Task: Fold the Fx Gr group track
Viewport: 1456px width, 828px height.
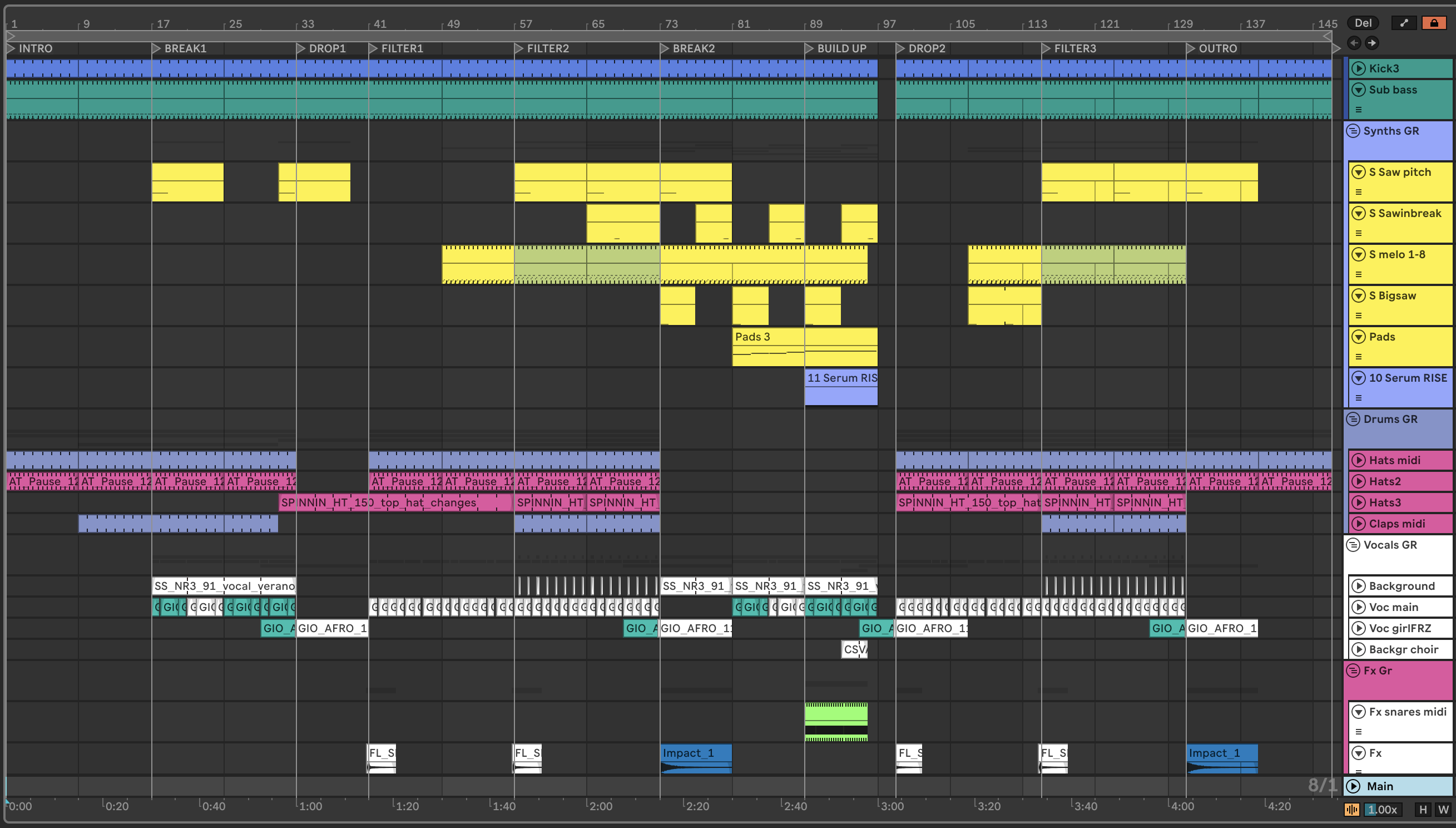Action: [x=1353, y=671]
